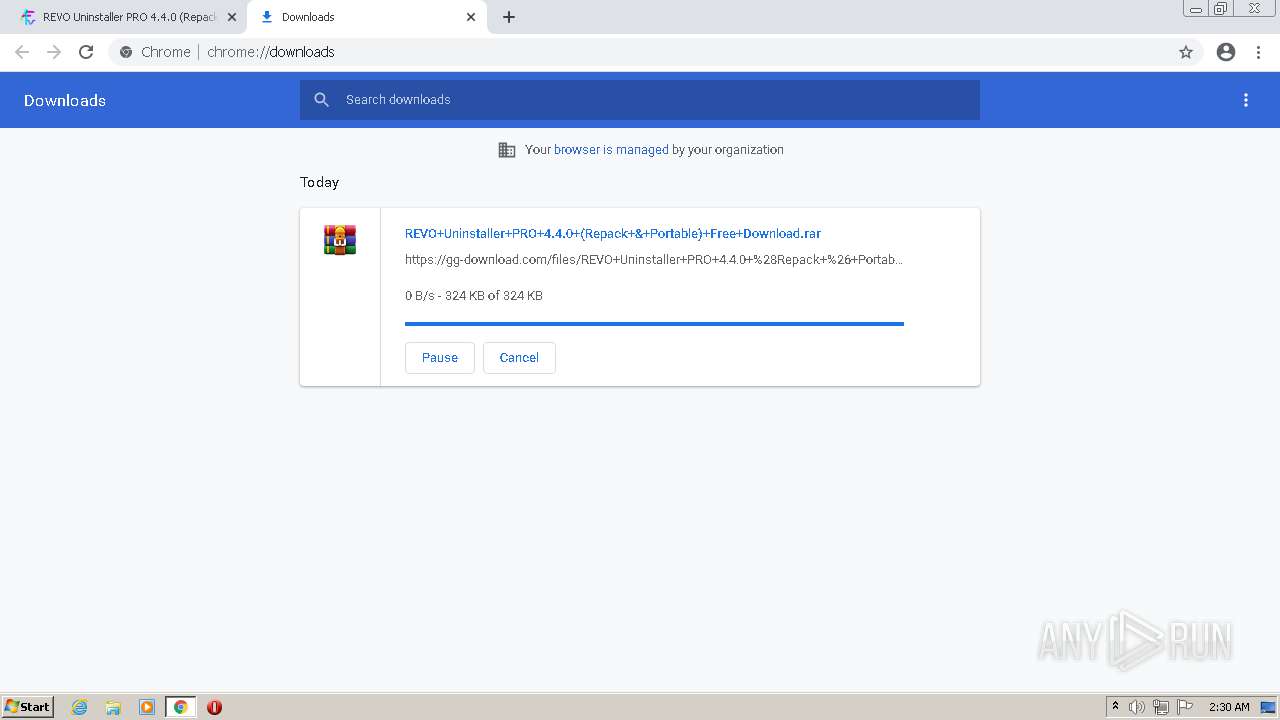The width and height of the screenshot is (1280, 720).
Task: Open the REVO+Uninstaller .rar file link
Action: click(x=613, y=234)
